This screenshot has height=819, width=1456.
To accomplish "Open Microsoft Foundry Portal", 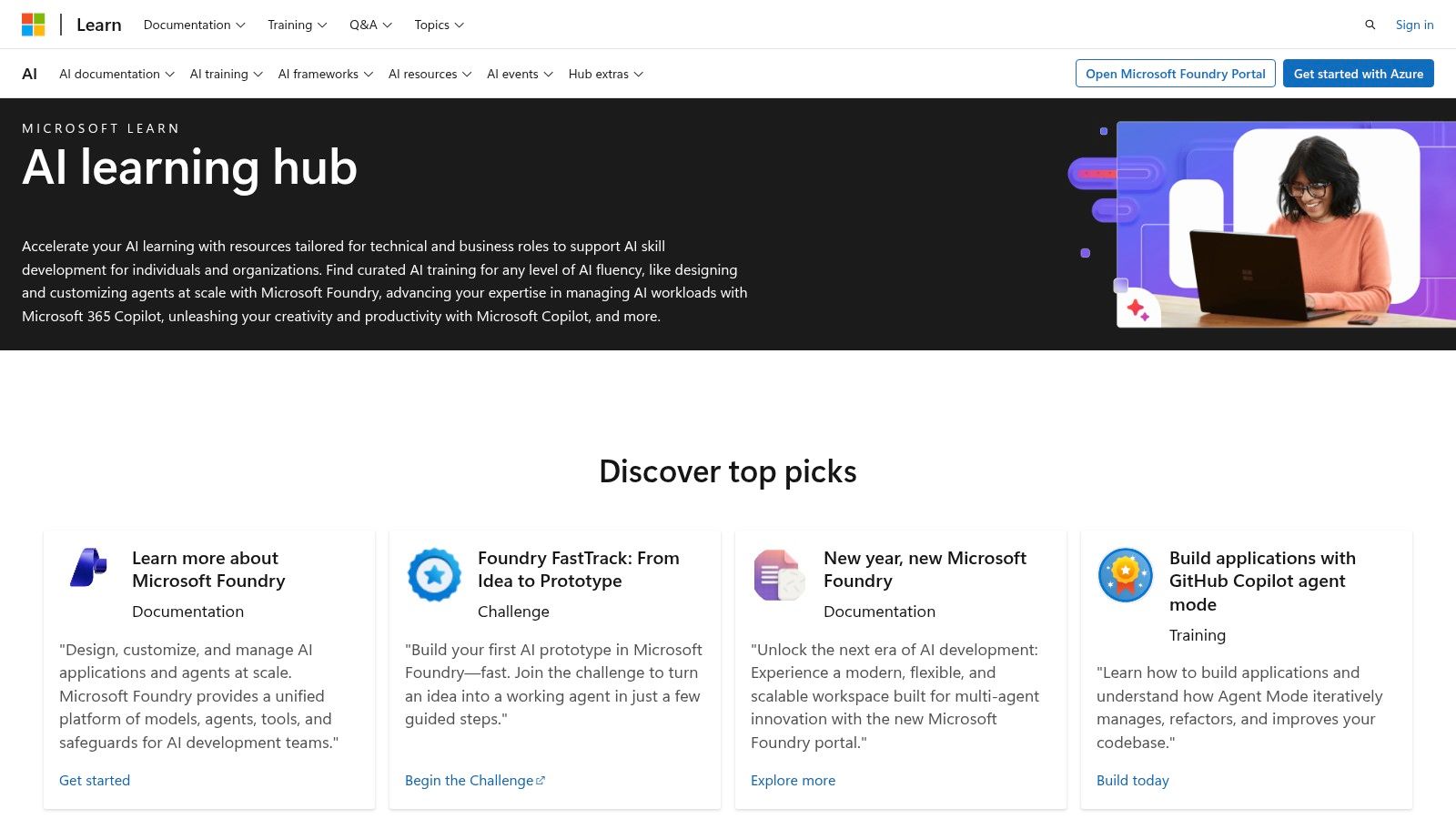I will coord(1175,74).
